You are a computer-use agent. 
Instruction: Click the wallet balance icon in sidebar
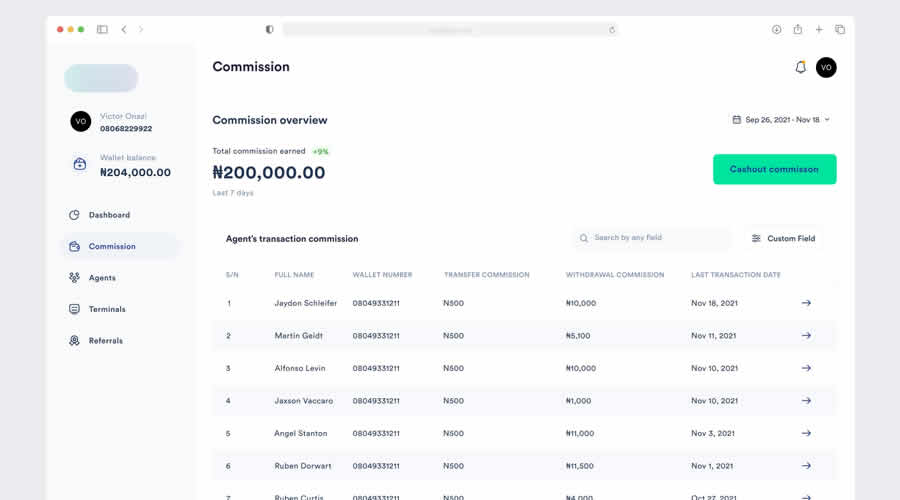pyautogui.click(x=80, y=164)
